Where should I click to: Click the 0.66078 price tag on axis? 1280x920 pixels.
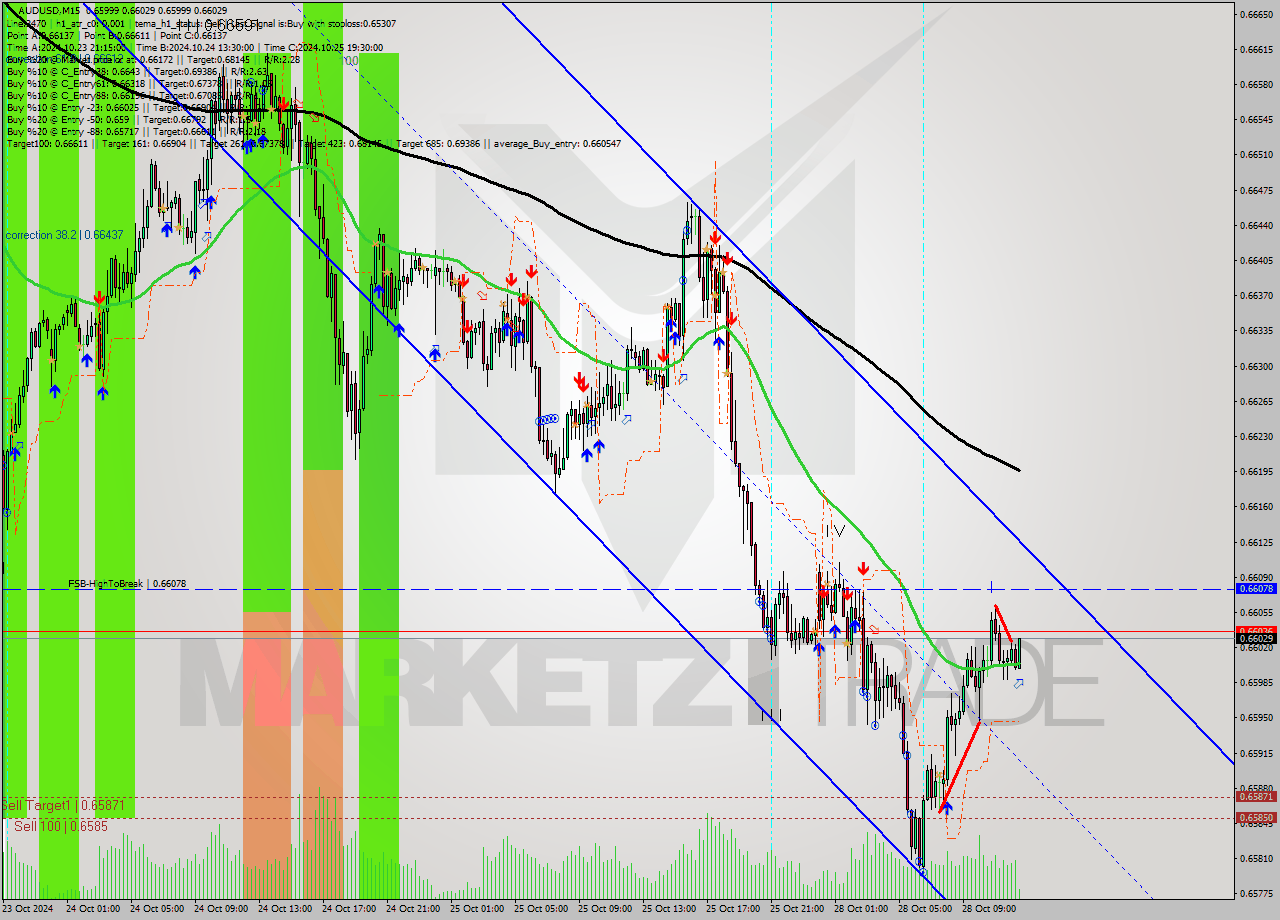coord(1256,589)
